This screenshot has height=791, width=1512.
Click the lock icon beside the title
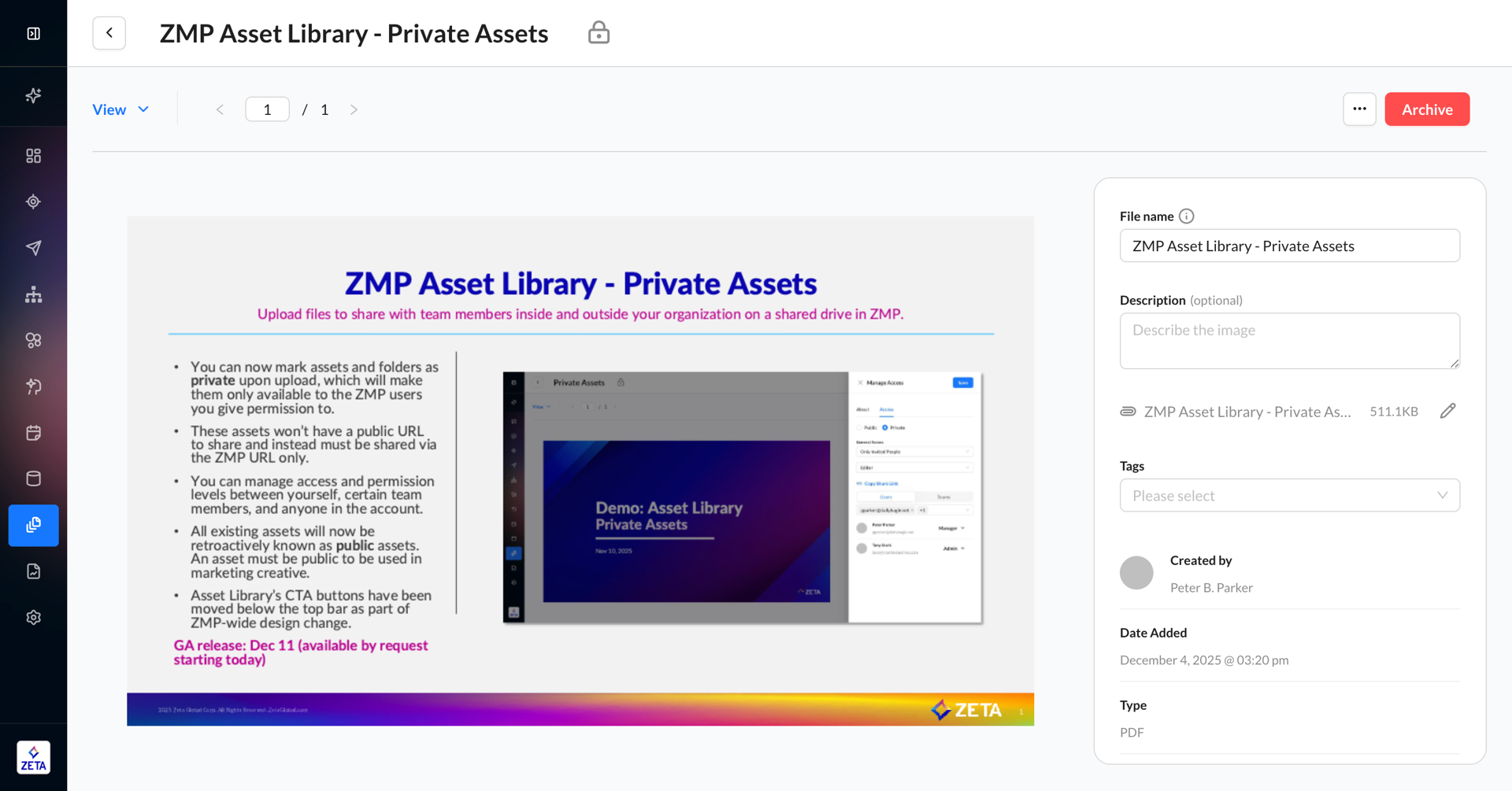(x=598, y=33)
